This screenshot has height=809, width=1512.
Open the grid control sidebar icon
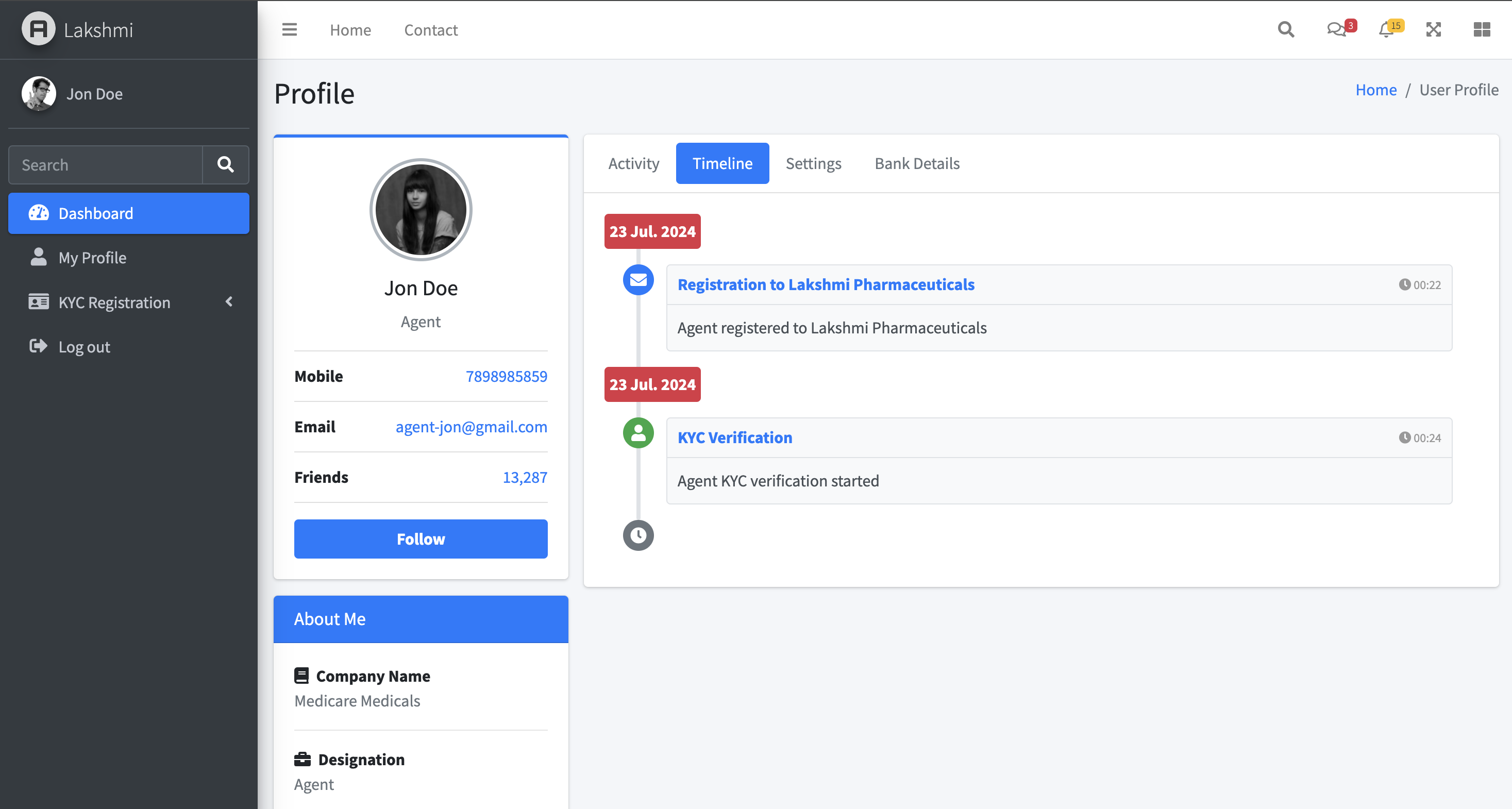click(x=1482, y=29)
